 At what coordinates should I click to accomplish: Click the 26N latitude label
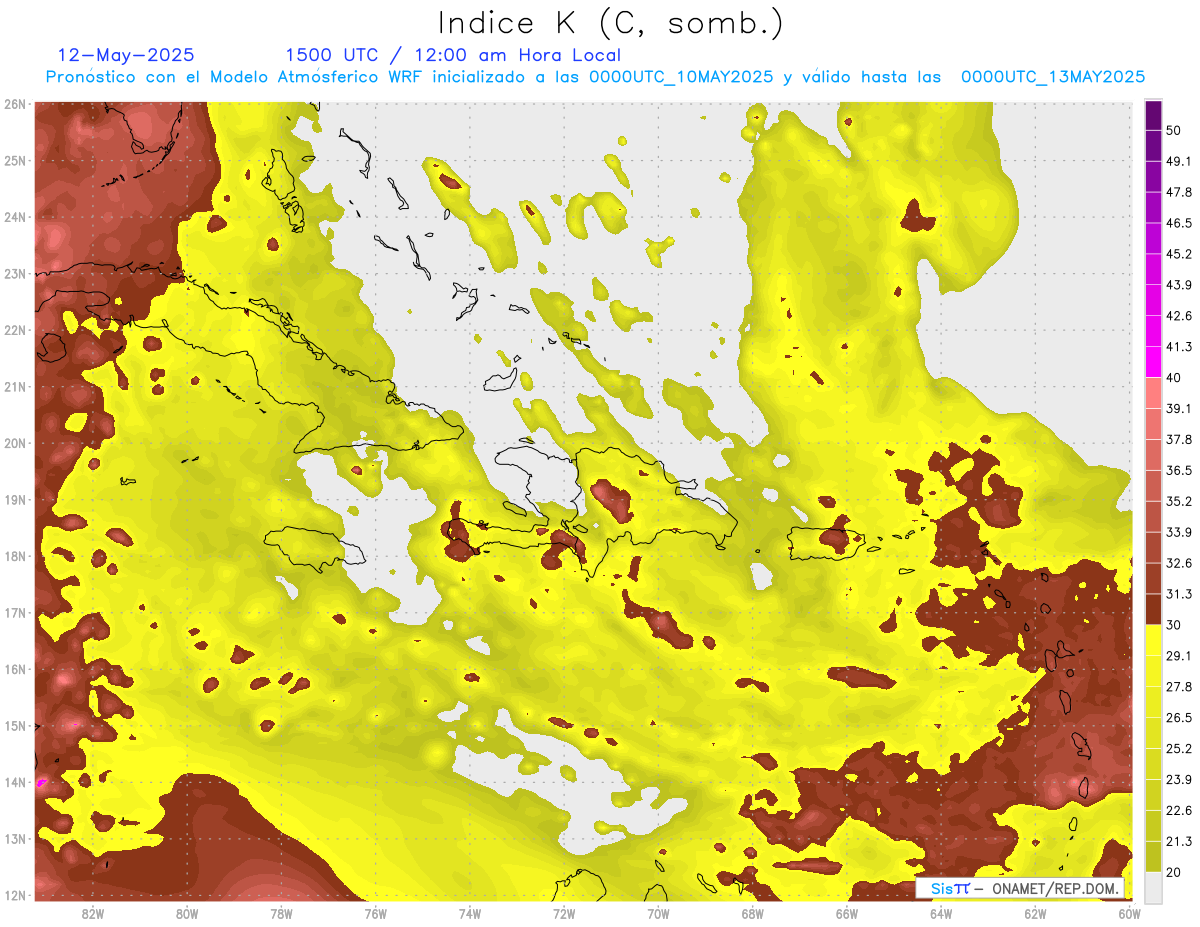coord(14,104)
